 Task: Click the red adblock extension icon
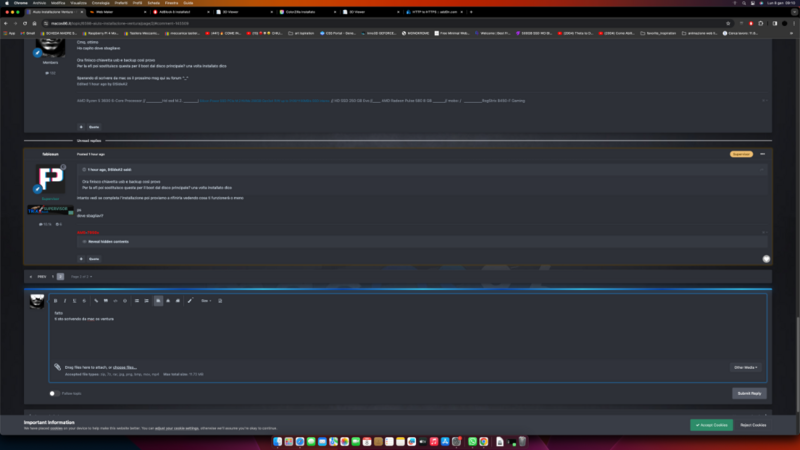[x=751, y=23]
